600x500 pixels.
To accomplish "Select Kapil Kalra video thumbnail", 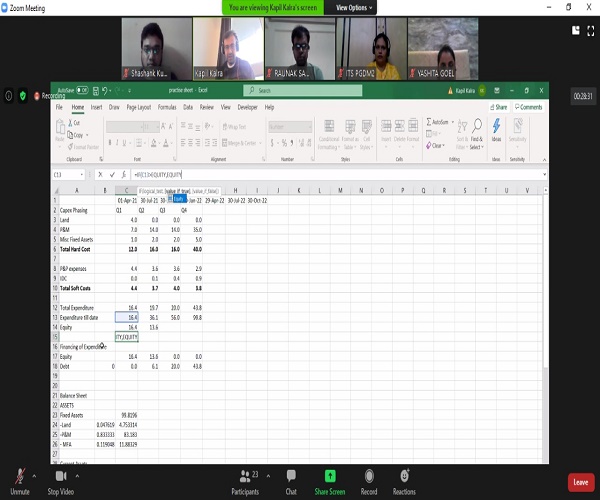I will click(x=228, y=49).
